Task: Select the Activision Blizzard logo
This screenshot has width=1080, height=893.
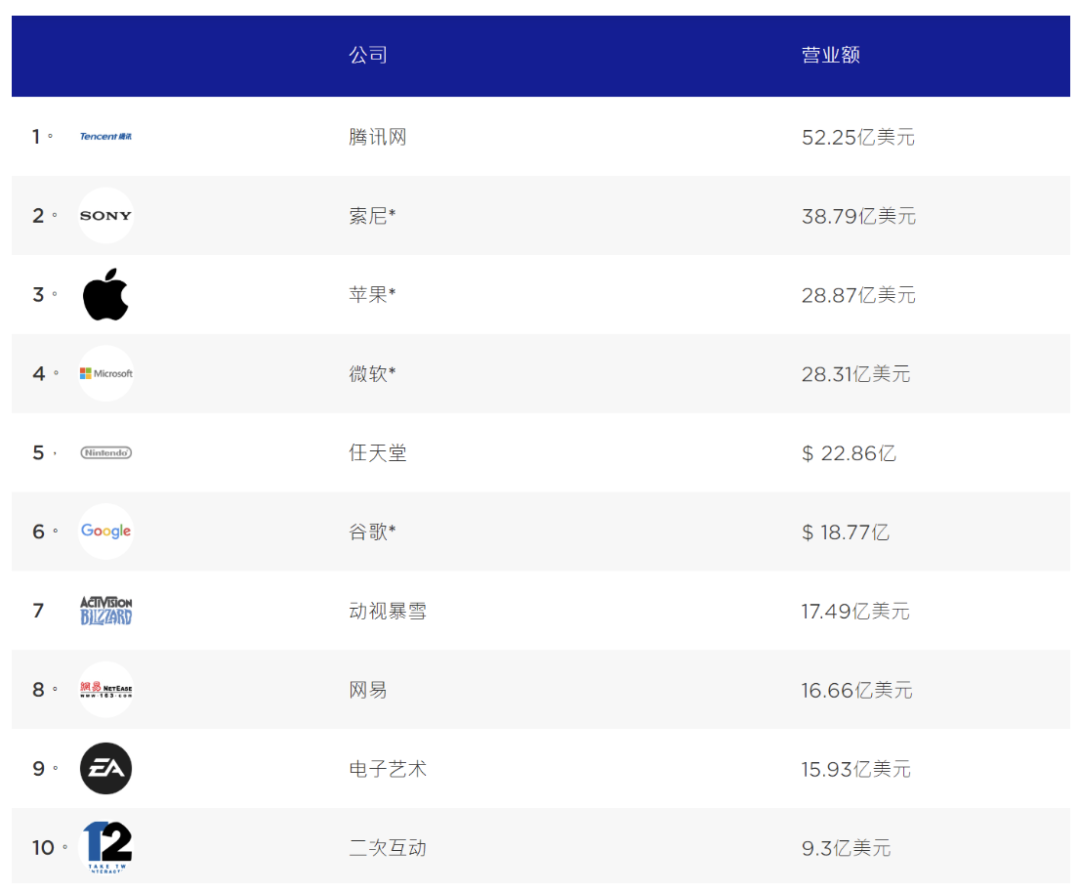Action: click(x=106, y=610)
